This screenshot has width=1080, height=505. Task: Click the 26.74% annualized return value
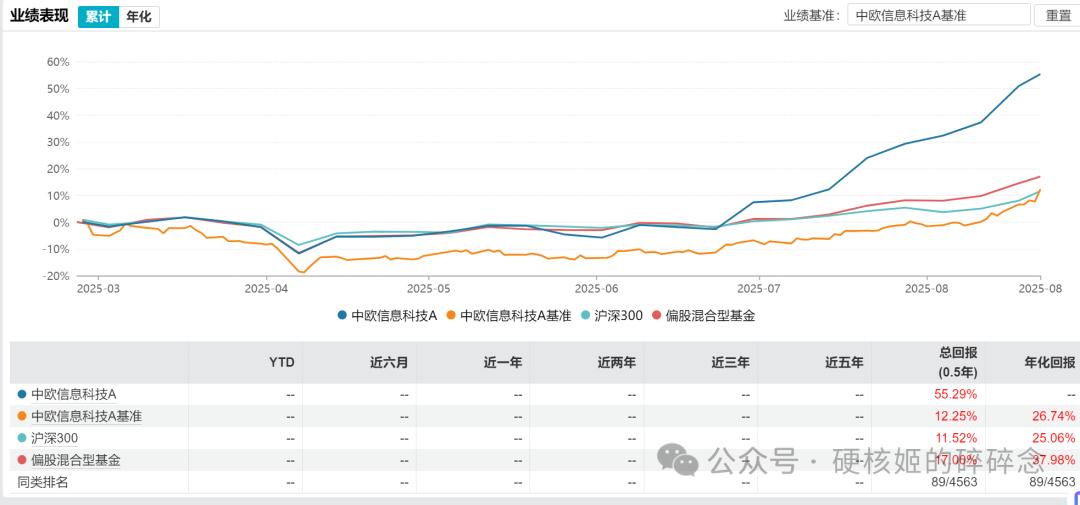[1056, 416]
